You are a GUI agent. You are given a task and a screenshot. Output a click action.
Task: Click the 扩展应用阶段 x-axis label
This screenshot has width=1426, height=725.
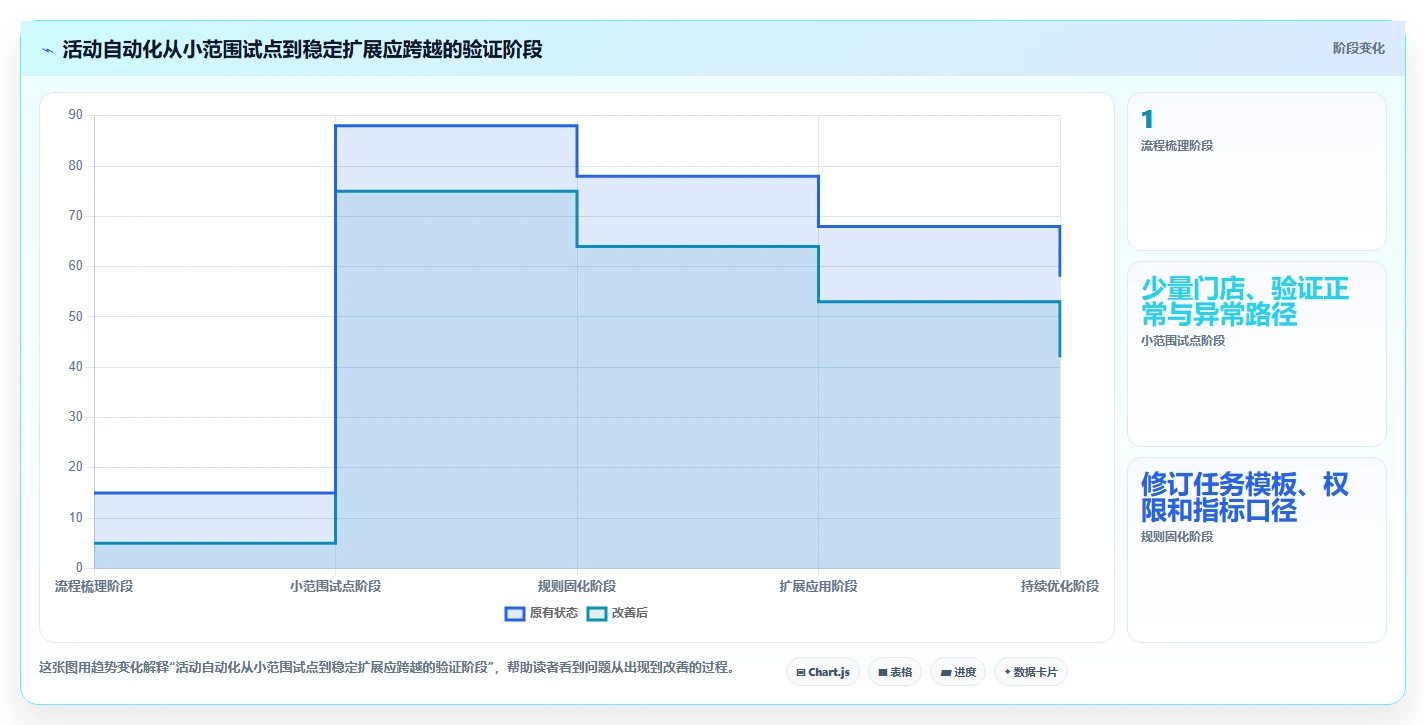pyautogui.click(x=818, y=586)
